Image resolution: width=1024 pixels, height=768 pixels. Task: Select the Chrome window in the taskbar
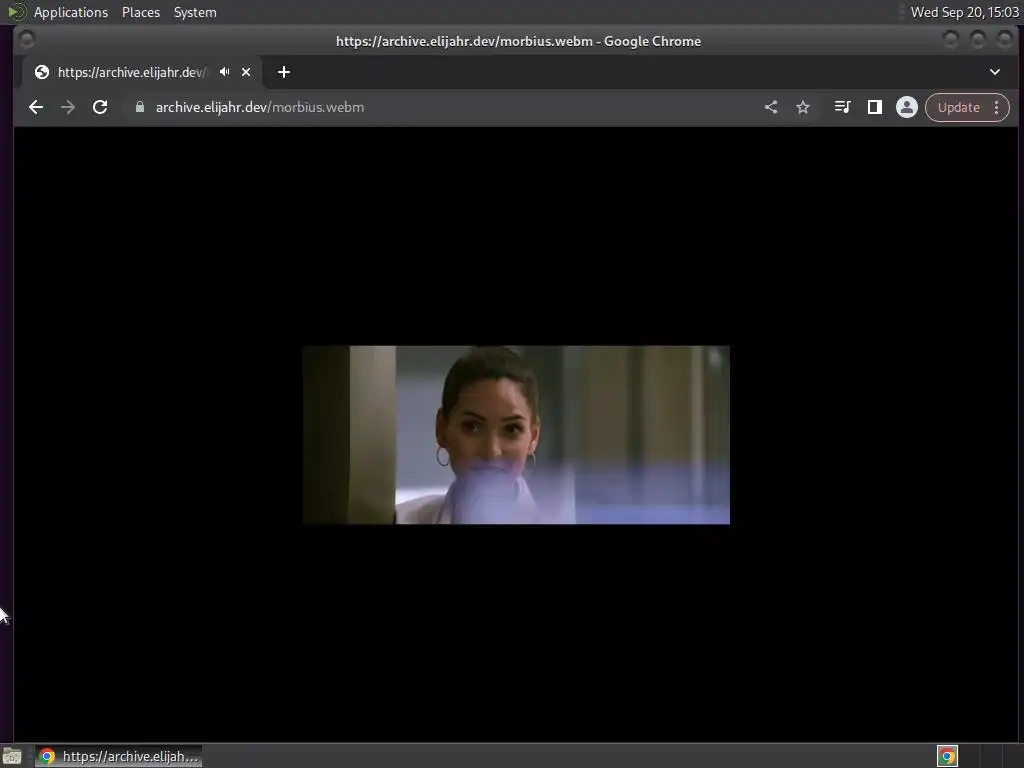coord(119,756)
